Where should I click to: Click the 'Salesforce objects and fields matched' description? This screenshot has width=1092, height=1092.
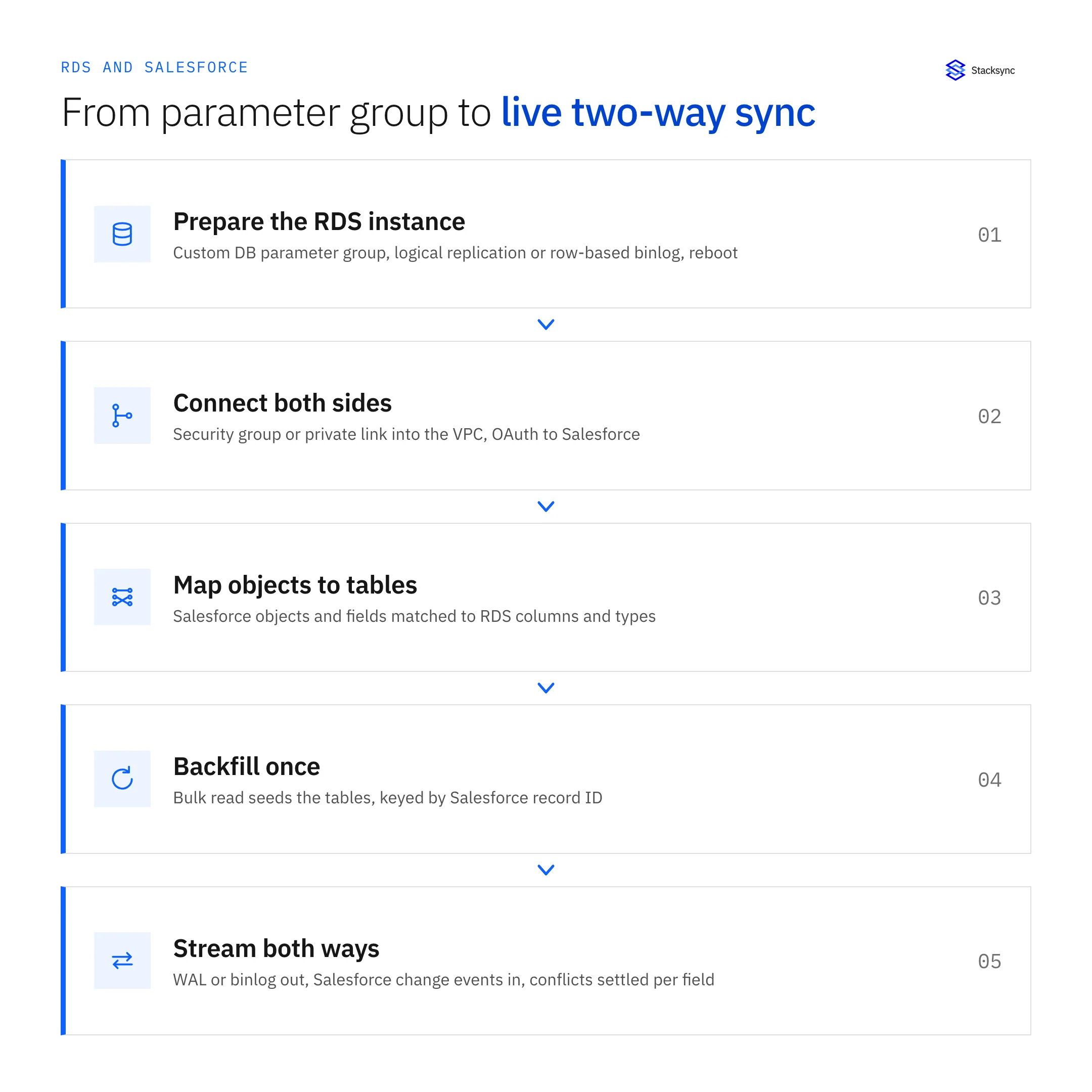click(x=415, y=616)
